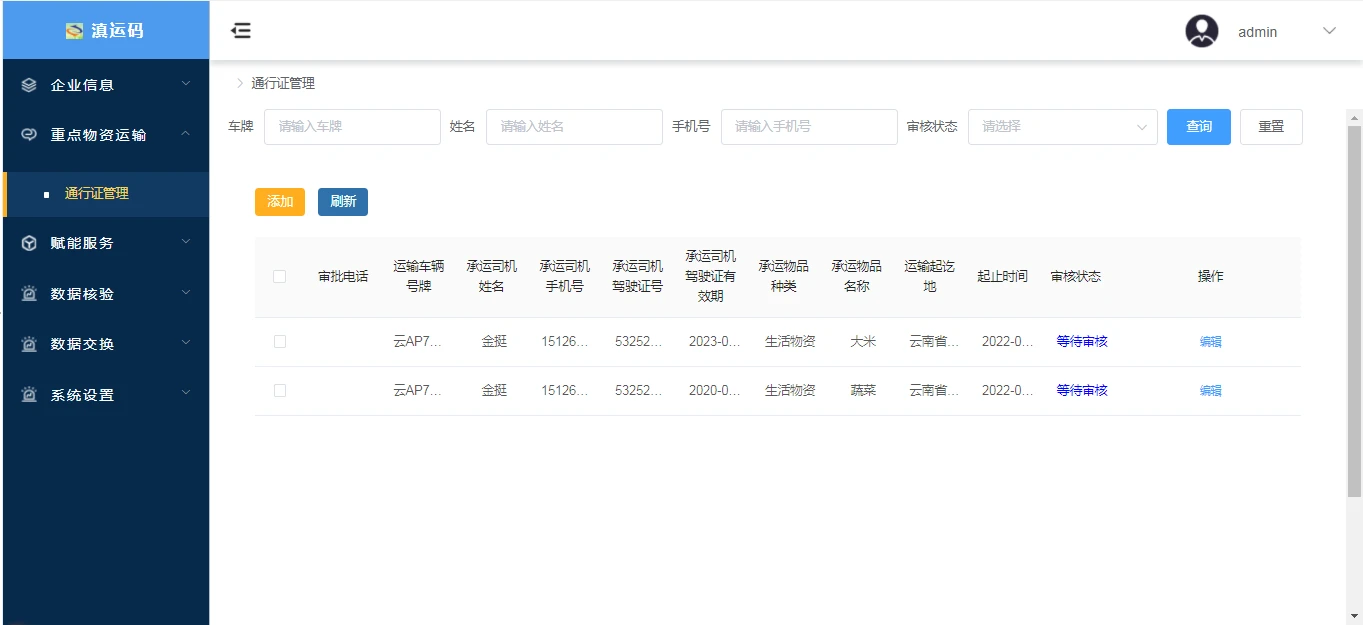The image size is (1363, 625).
Task: Focus the 车牌 input field
Action: (352, 127)
